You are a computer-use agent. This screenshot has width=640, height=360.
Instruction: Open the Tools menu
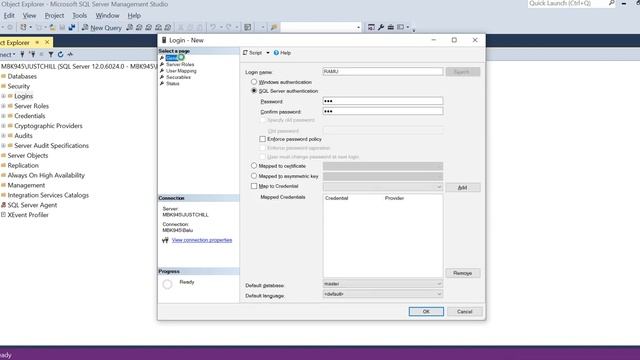[80, 16]
